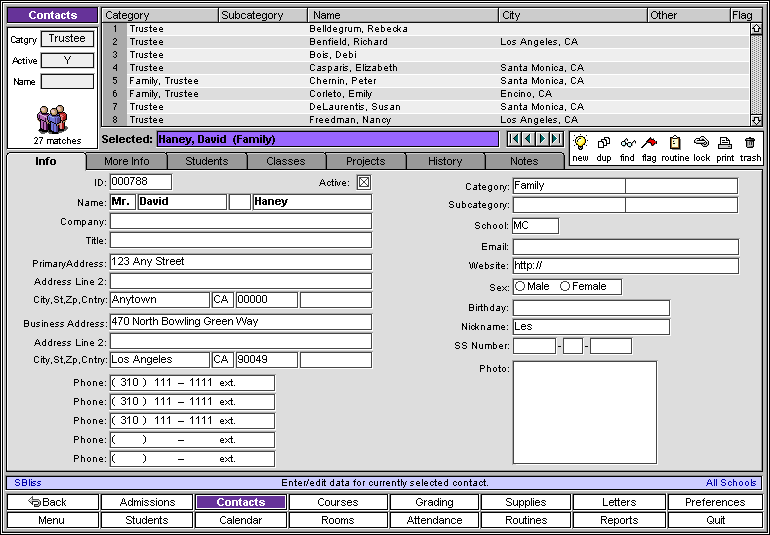770x535 pixels.
Task: Open the second Category field
Action: [x=682, y=186]
